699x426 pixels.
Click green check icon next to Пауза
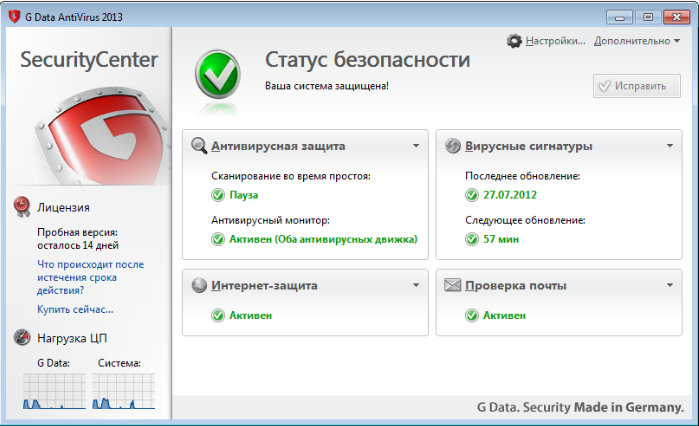tap(218, 195)
